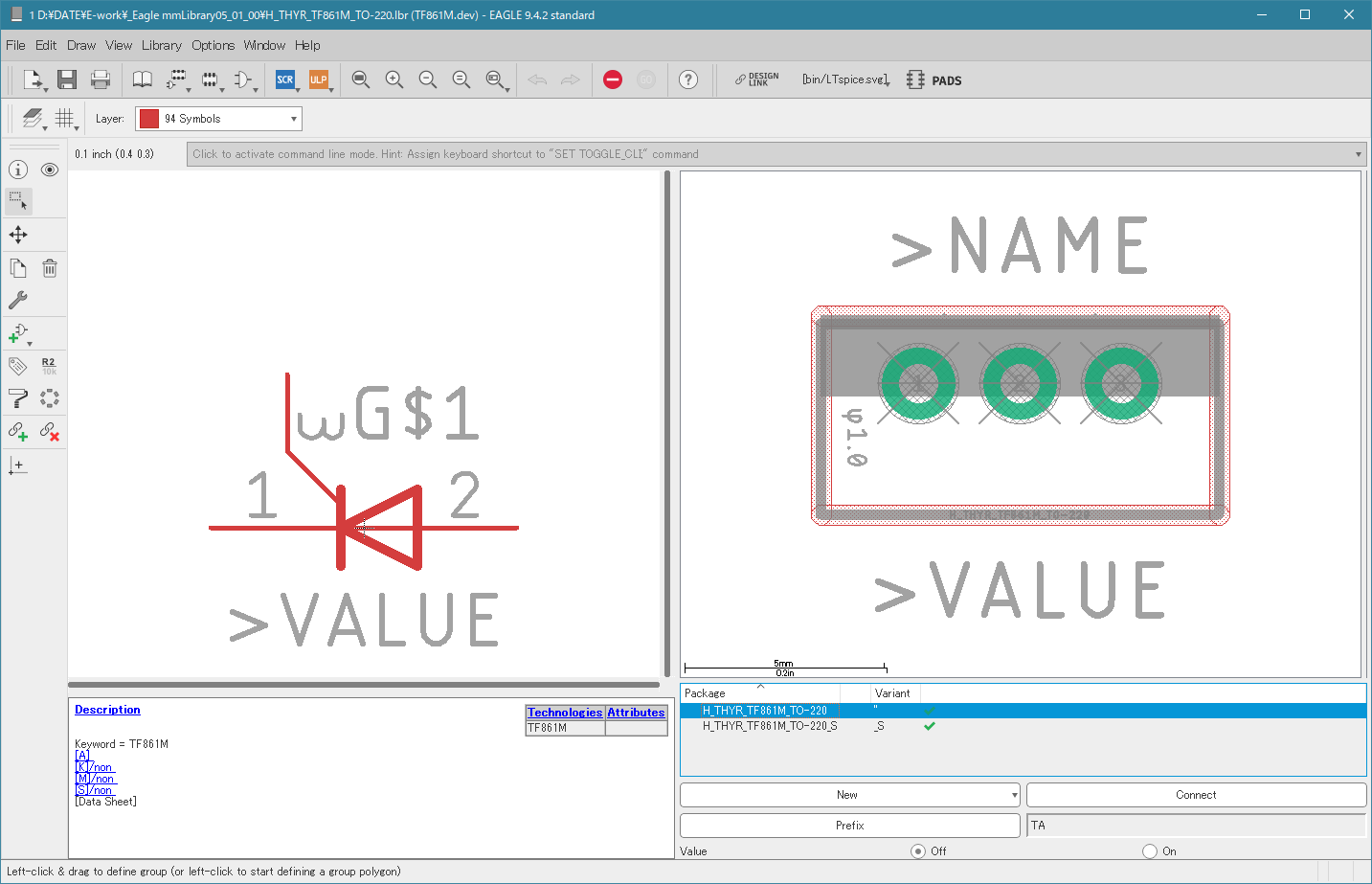
Task: Open the Edit package footprint icon
Action: coord(210,79)
